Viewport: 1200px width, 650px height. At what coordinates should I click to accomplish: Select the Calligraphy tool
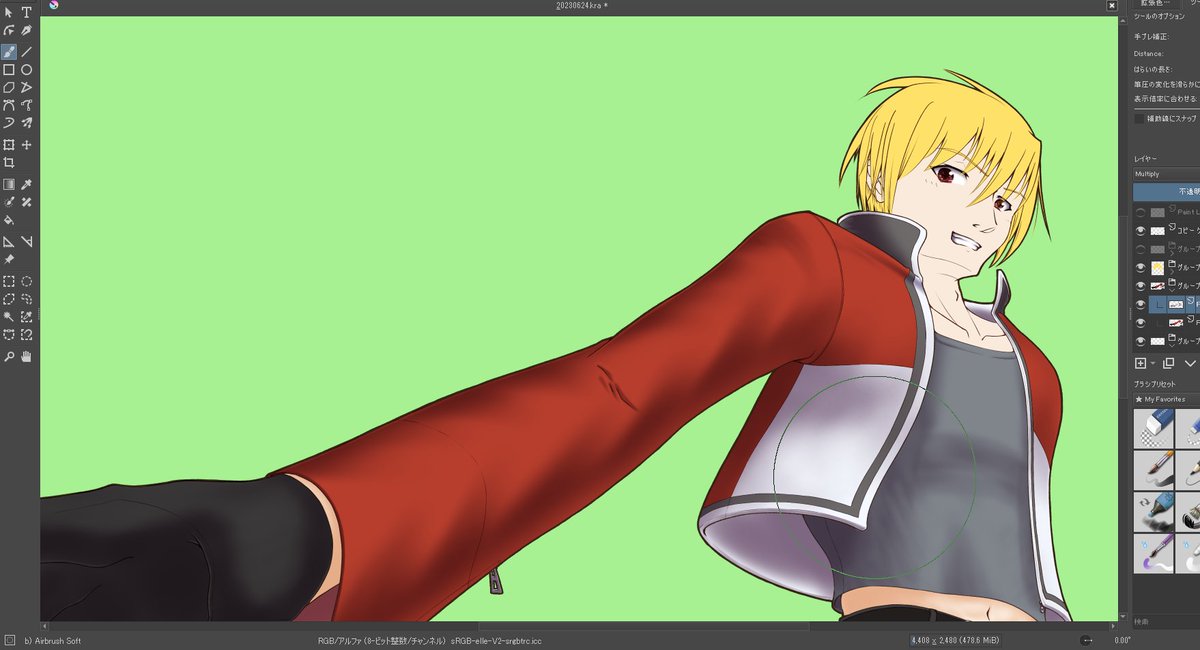(x=27, y=31)
